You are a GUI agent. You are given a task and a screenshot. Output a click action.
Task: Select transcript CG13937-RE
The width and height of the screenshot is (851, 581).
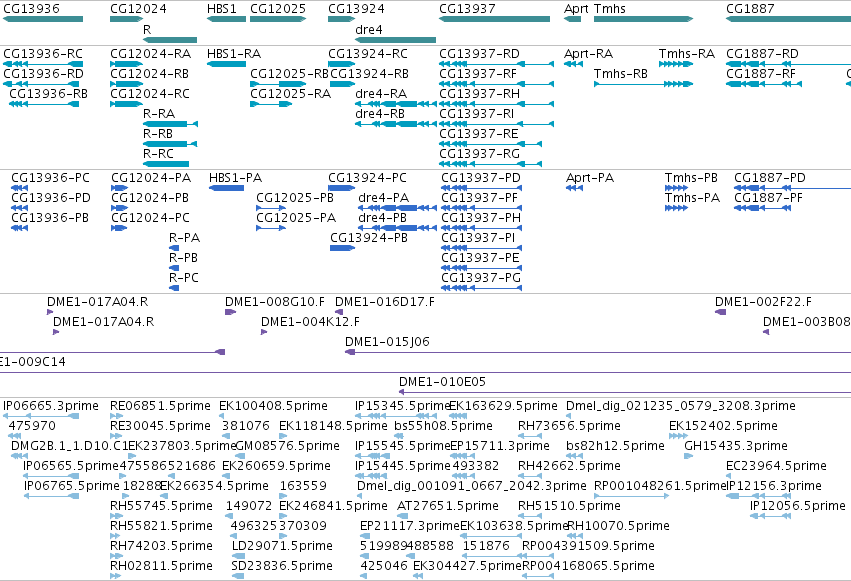491,144
